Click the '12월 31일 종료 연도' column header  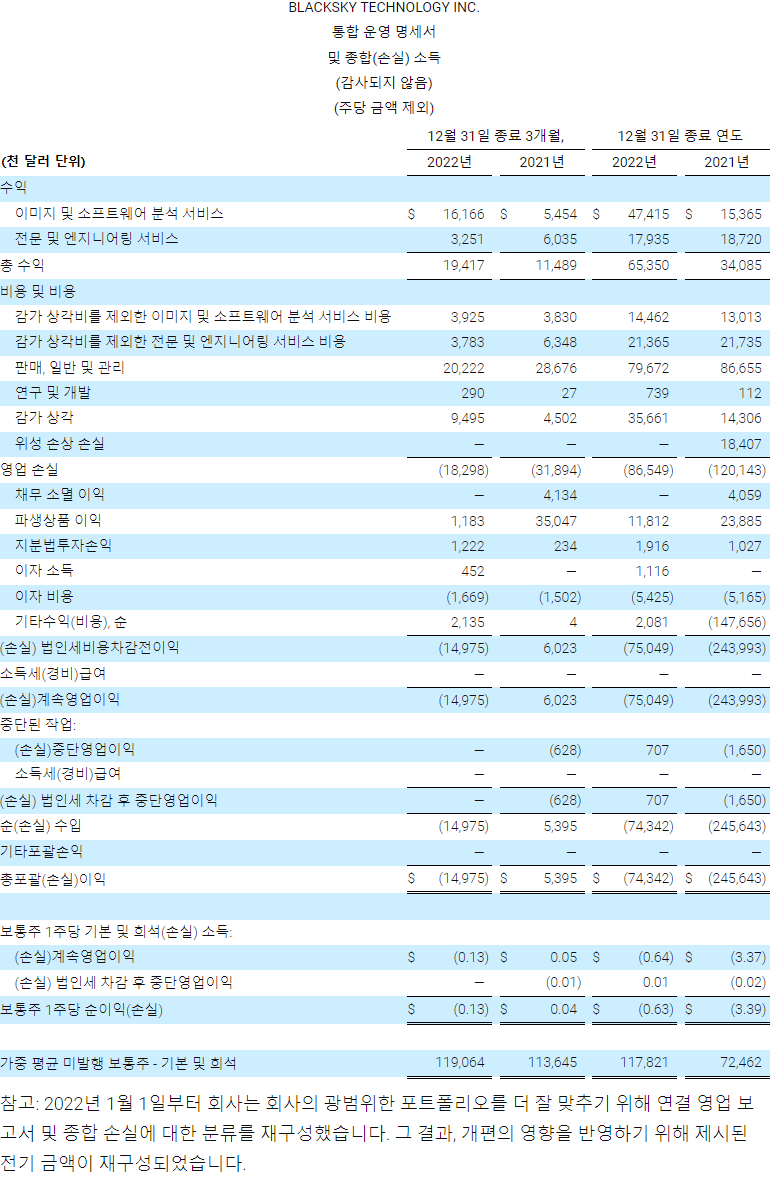coord(680,136)
